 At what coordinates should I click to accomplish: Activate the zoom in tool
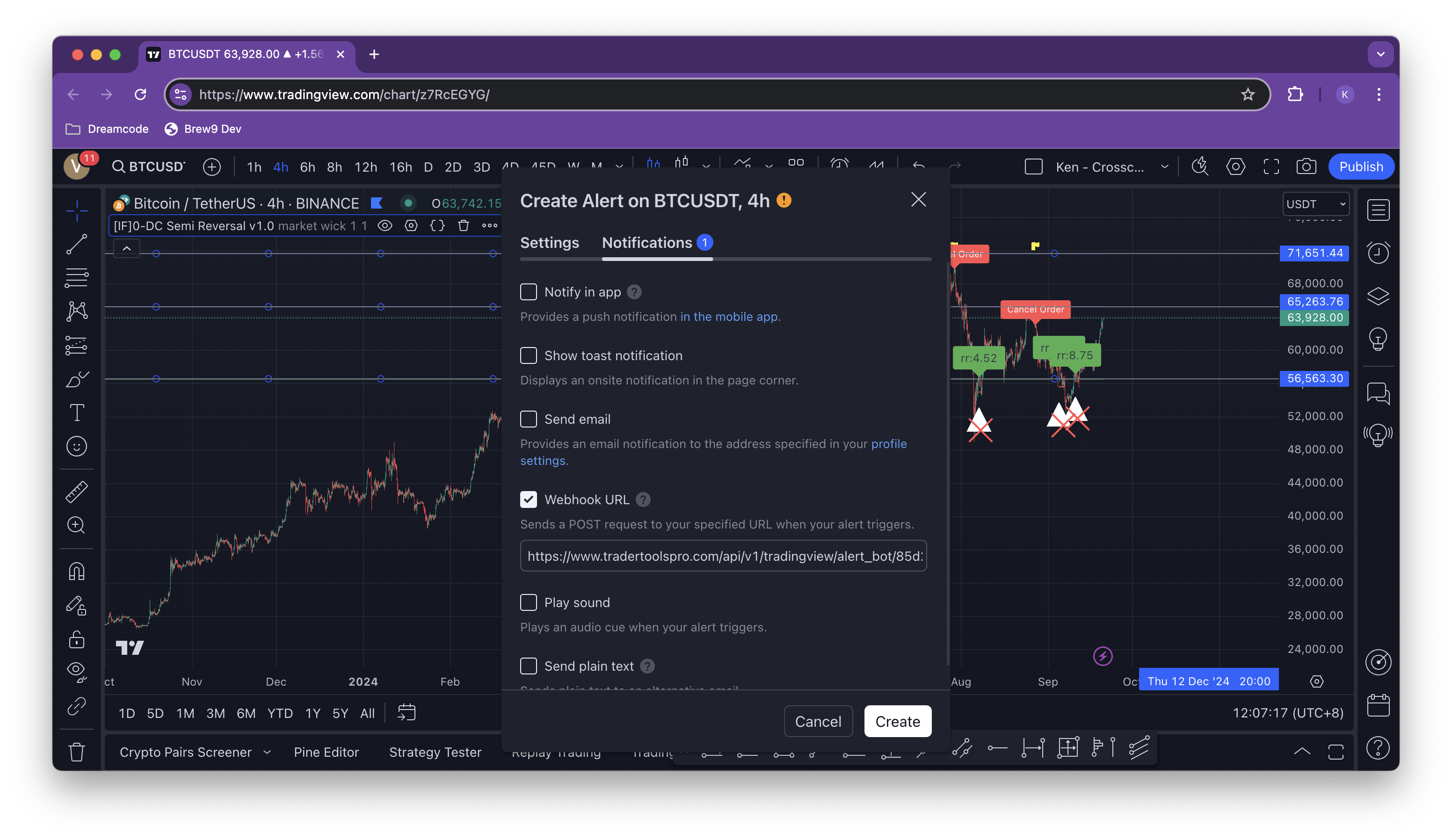click(x=77, y=525)
